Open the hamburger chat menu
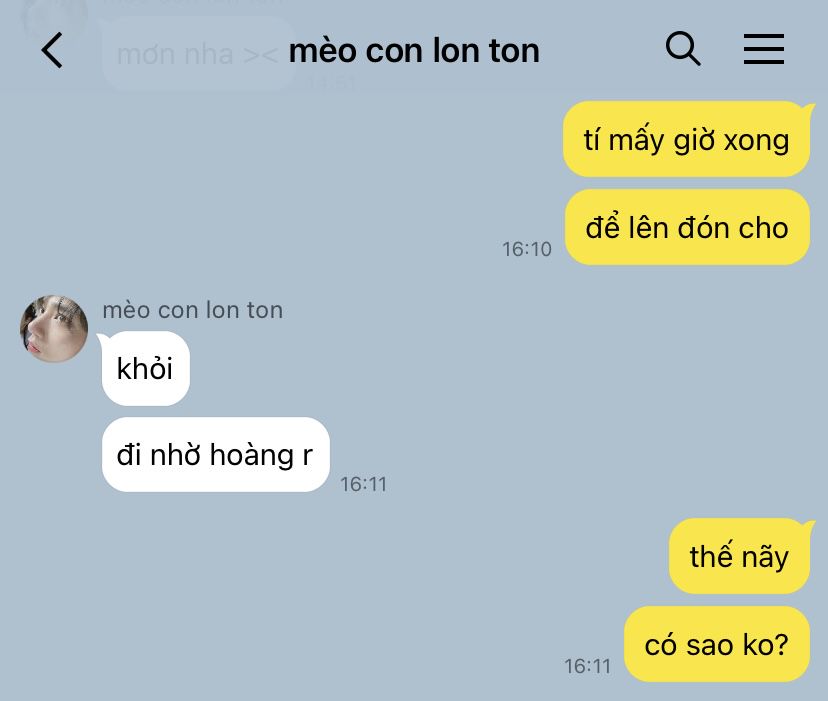 coord(764,49)
